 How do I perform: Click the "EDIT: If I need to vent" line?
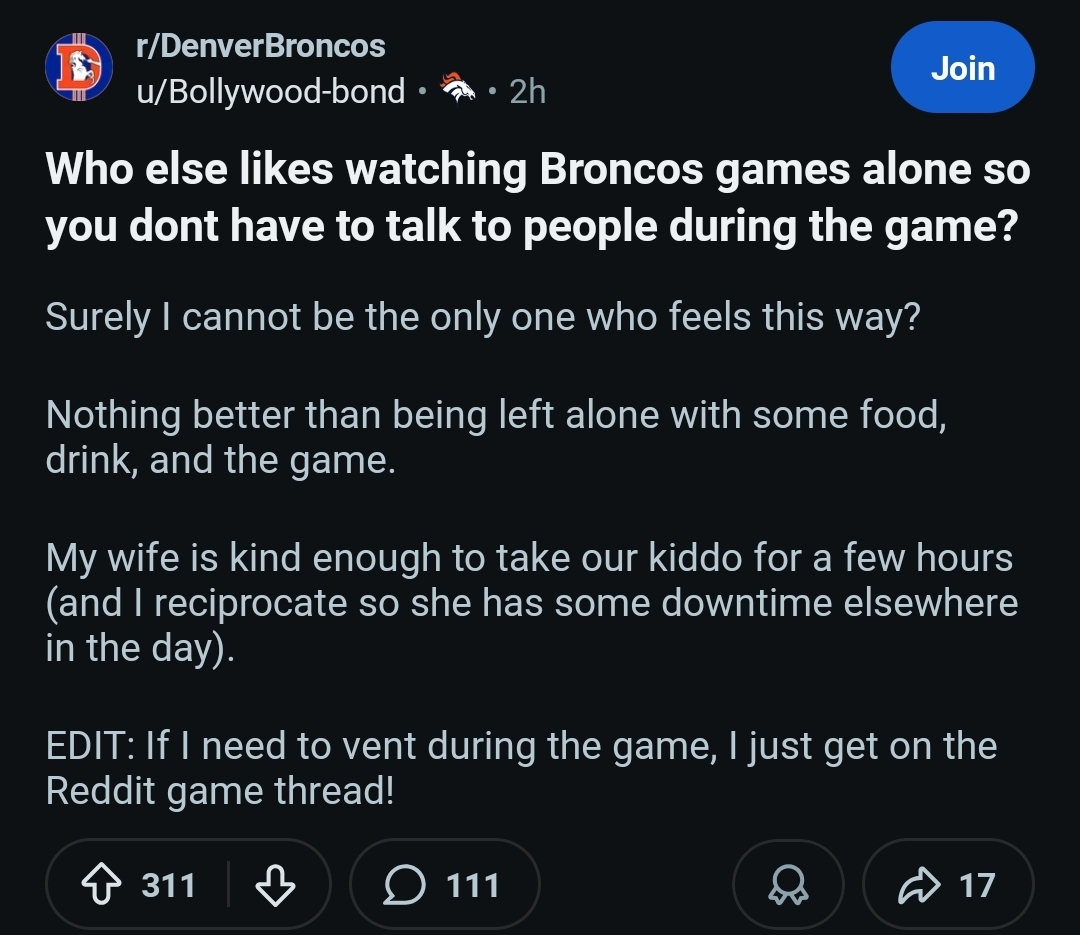[x=520, y=746]
